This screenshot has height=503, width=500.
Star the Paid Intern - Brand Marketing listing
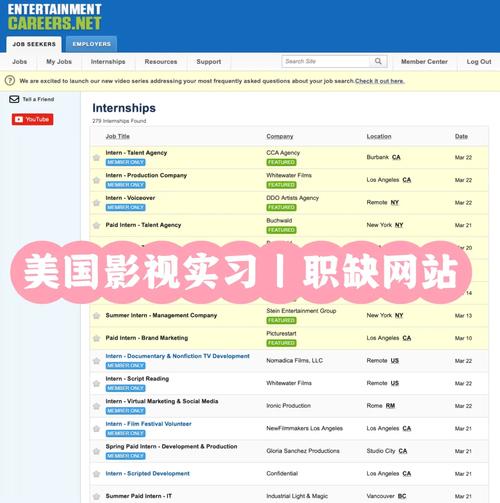pos(96,338)
